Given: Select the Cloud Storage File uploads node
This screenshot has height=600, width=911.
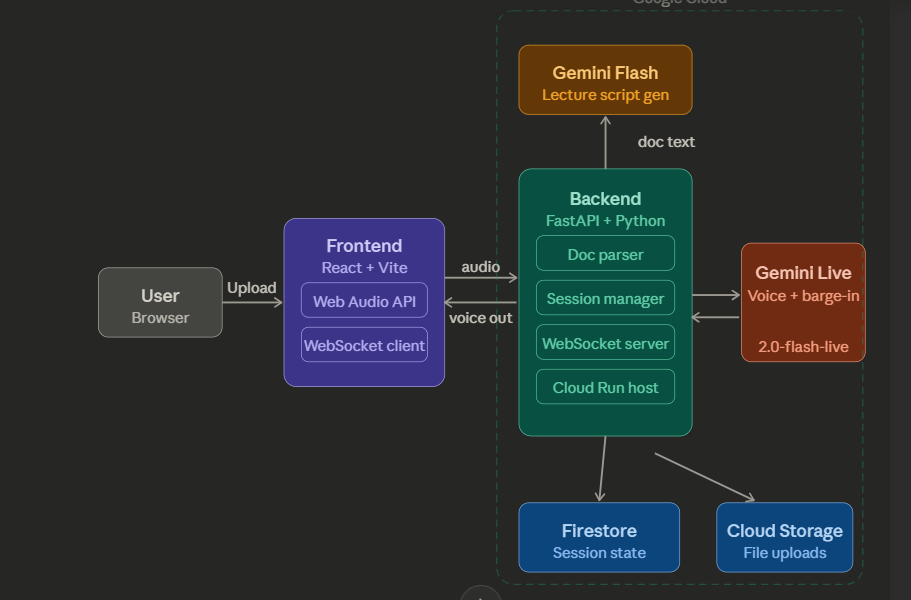Looking at the screenshot, I should point(785,537).
